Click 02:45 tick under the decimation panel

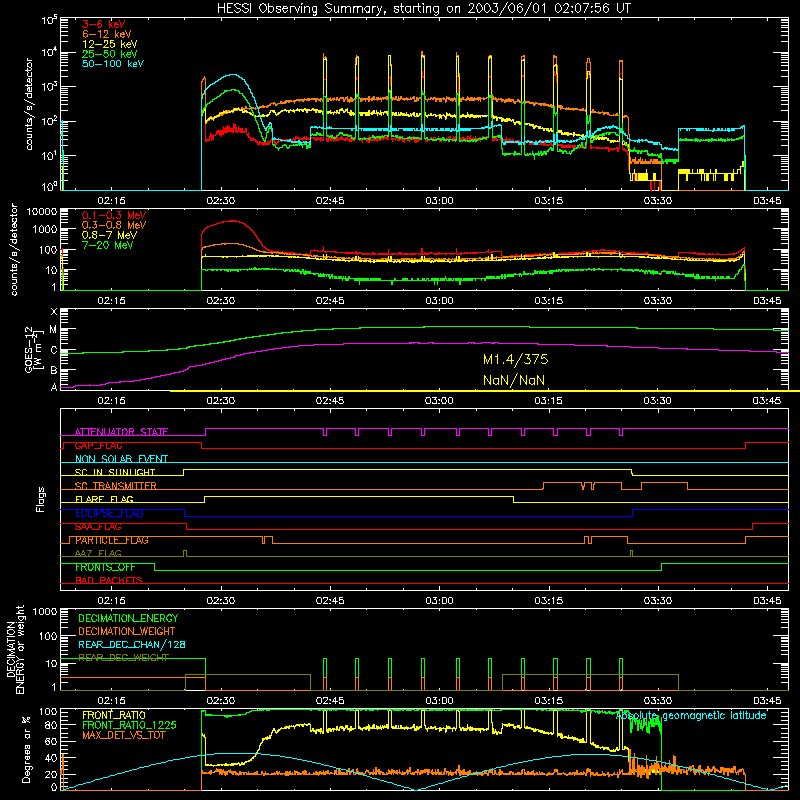tap(330, 701)
